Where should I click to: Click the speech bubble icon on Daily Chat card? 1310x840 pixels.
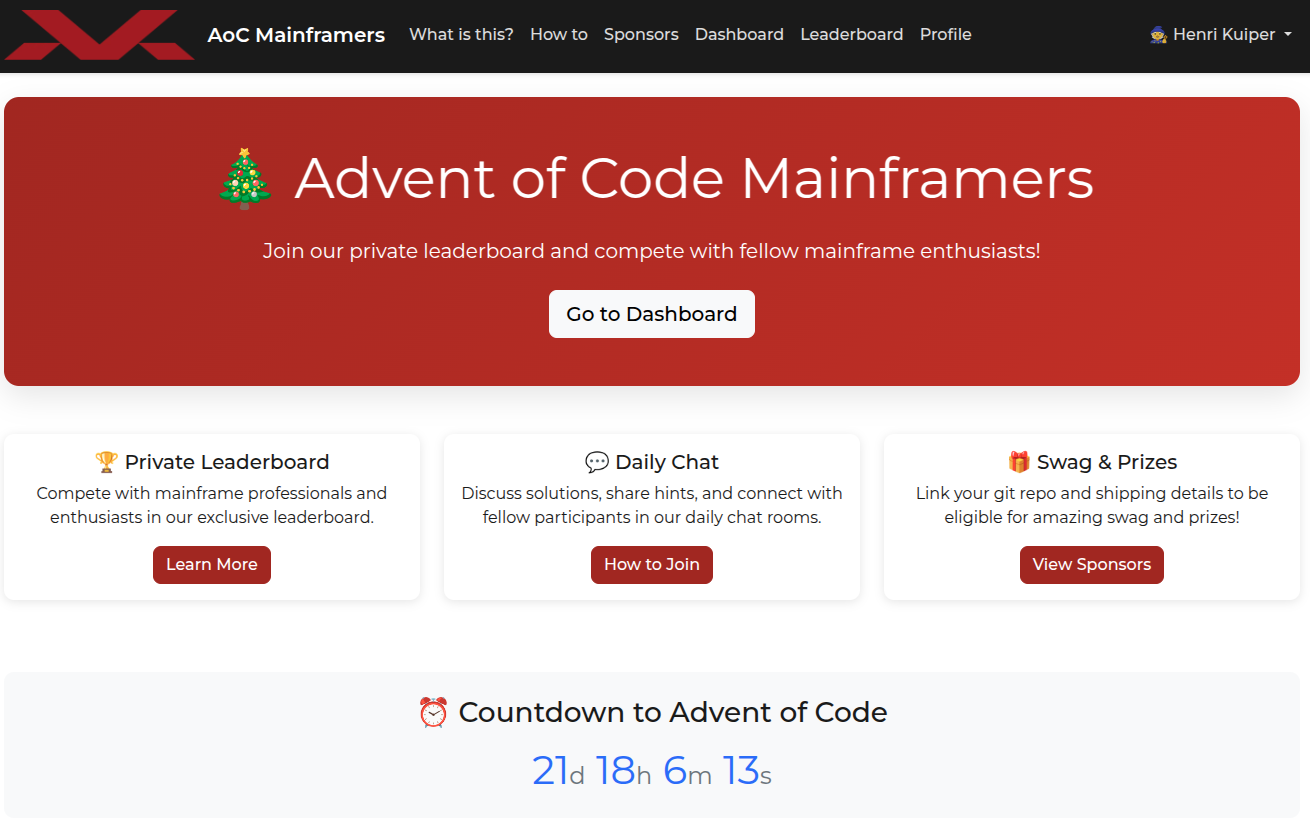[597, 461]
